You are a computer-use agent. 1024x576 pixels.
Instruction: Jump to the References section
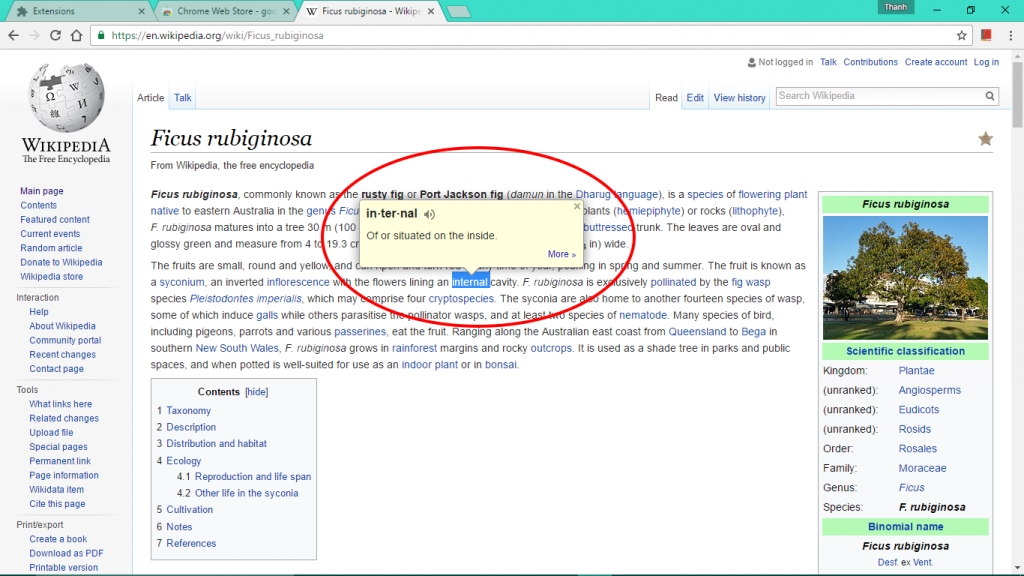[x=191, y=543]
